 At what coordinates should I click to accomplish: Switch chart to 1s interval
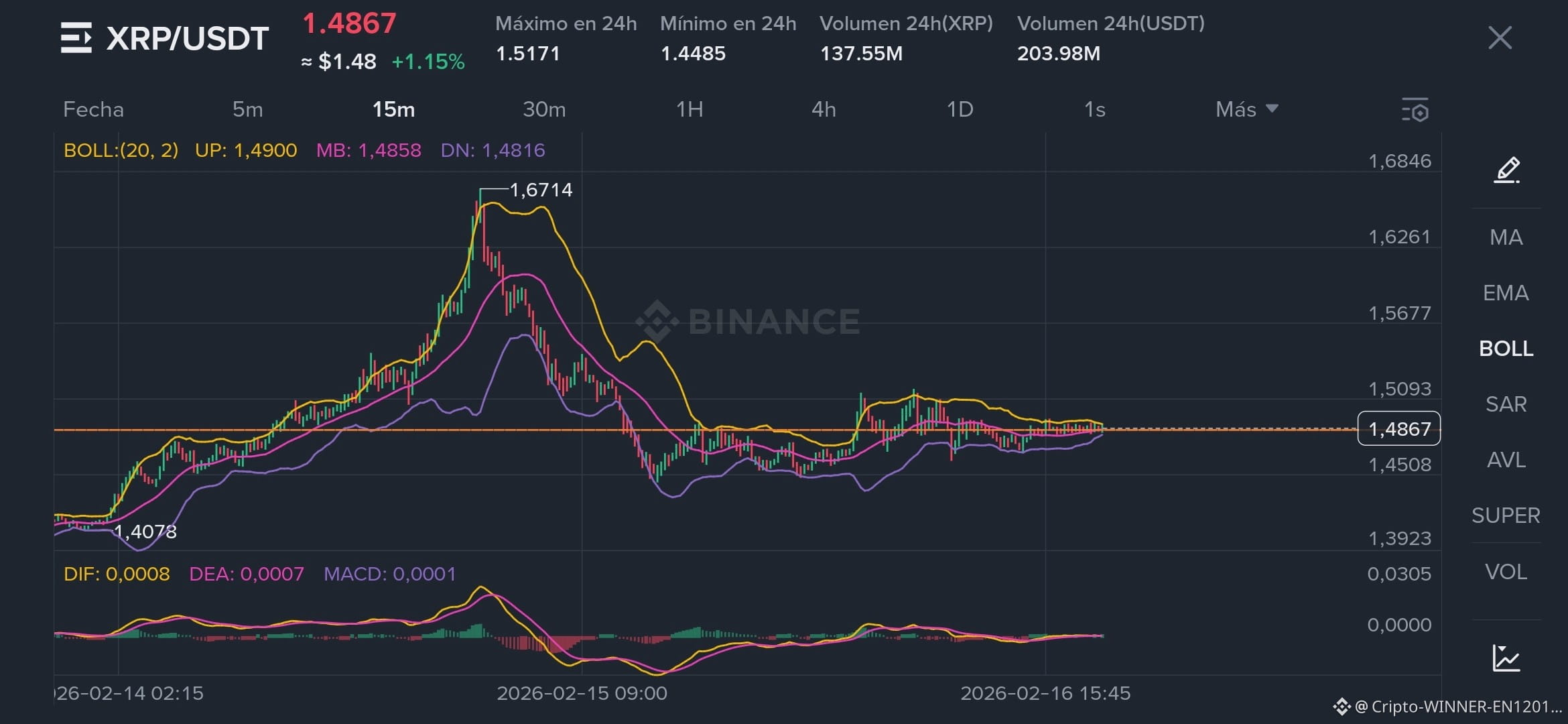pos(1094,109)
